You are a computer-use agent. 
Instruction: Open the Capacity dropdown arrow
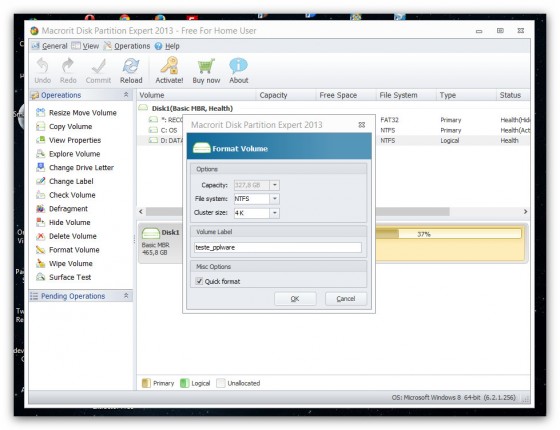[x=275, y=185]
